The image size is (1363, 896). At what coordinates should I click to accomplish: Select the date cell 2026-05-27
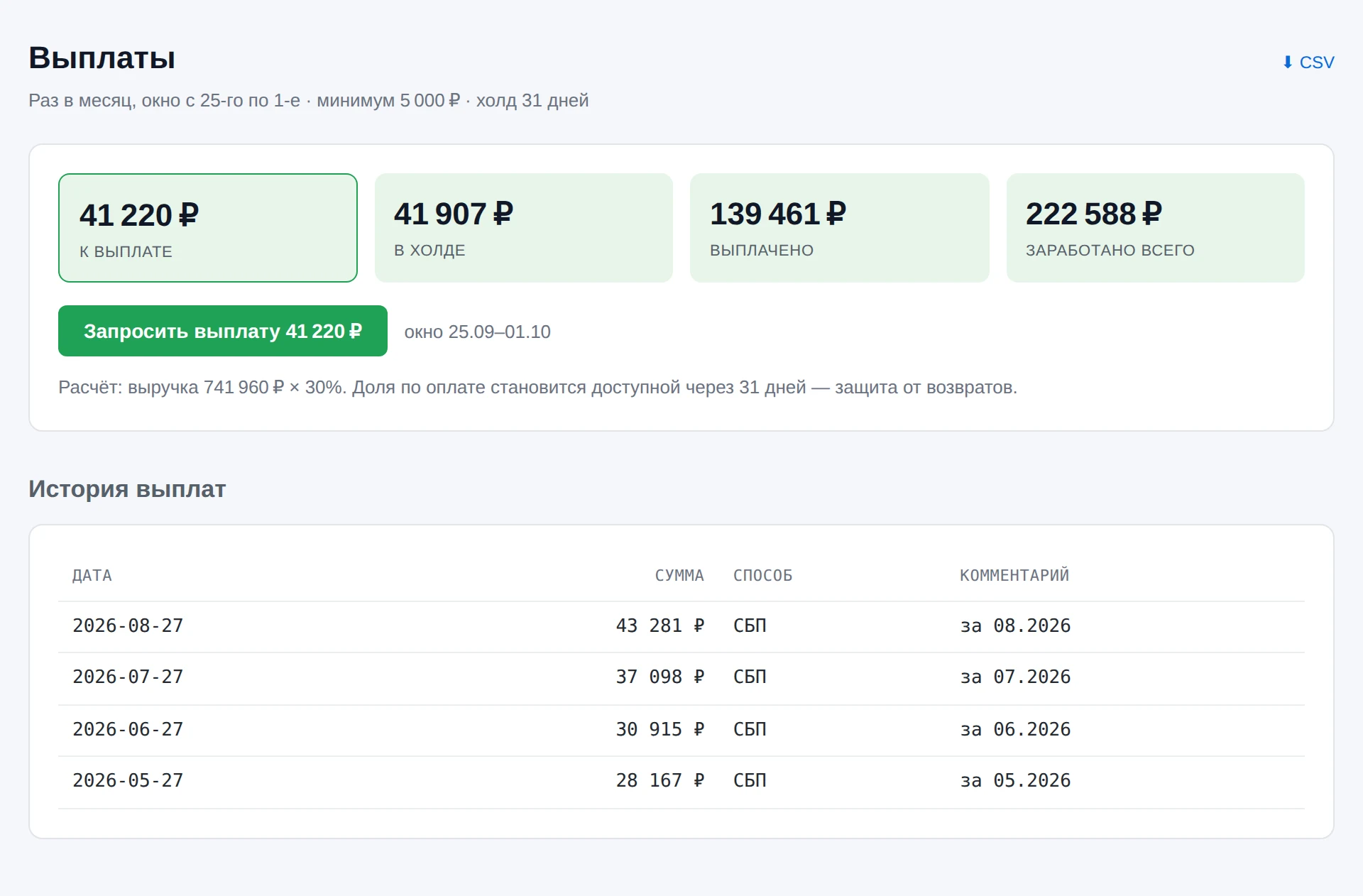point(128,780)
